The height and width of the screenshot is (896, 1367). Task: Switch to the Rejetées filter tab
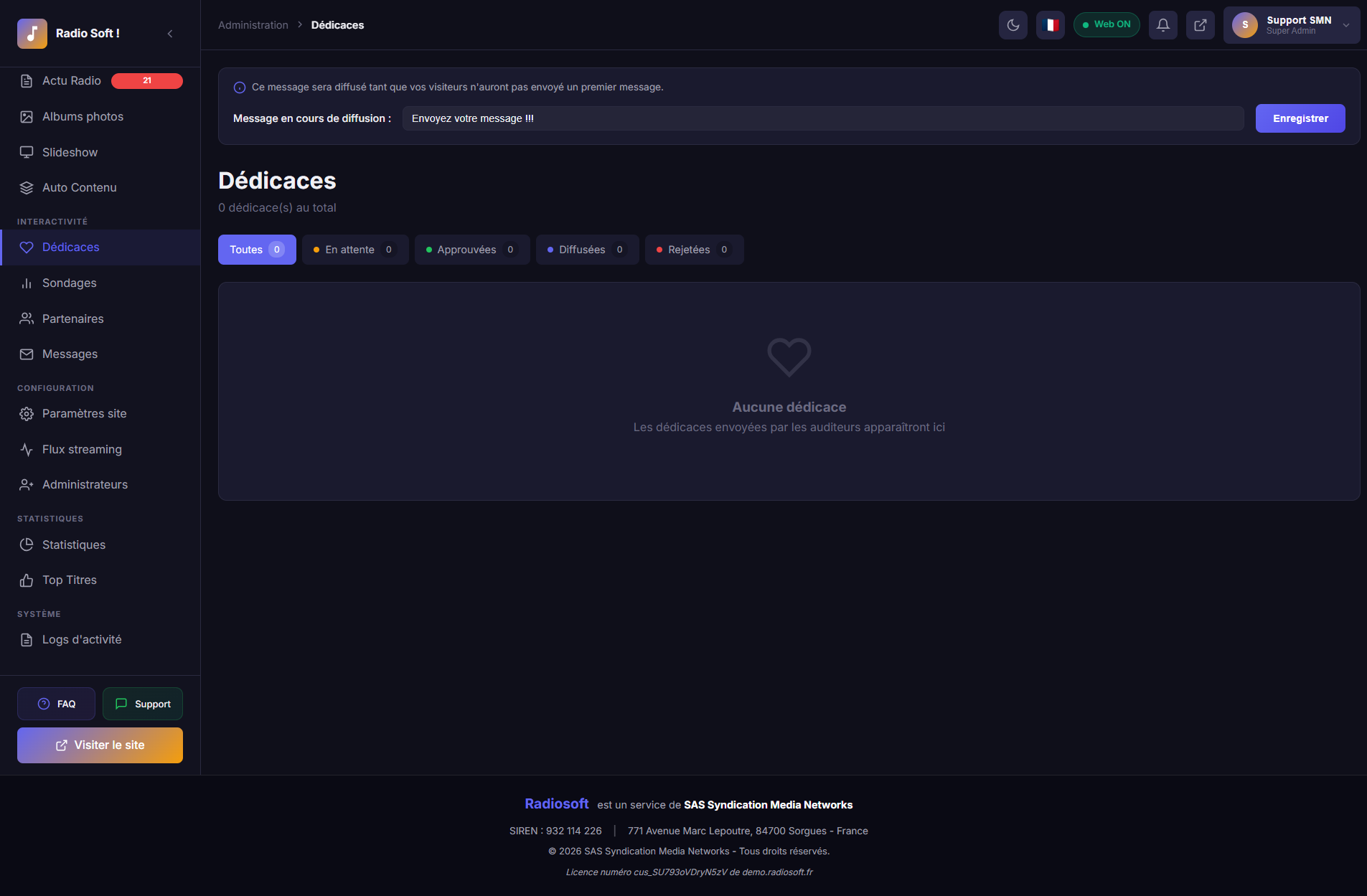[693, 250]
